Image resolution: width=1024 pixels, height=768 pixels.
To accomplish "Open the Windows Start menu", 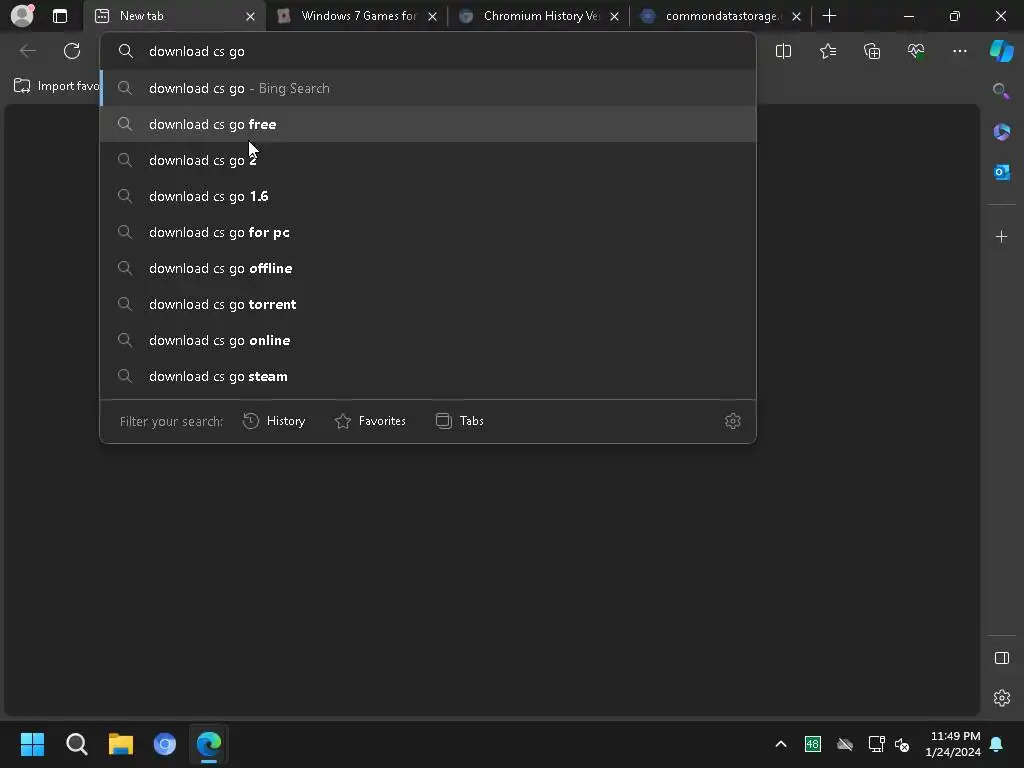I will click(x=32, y=744).
